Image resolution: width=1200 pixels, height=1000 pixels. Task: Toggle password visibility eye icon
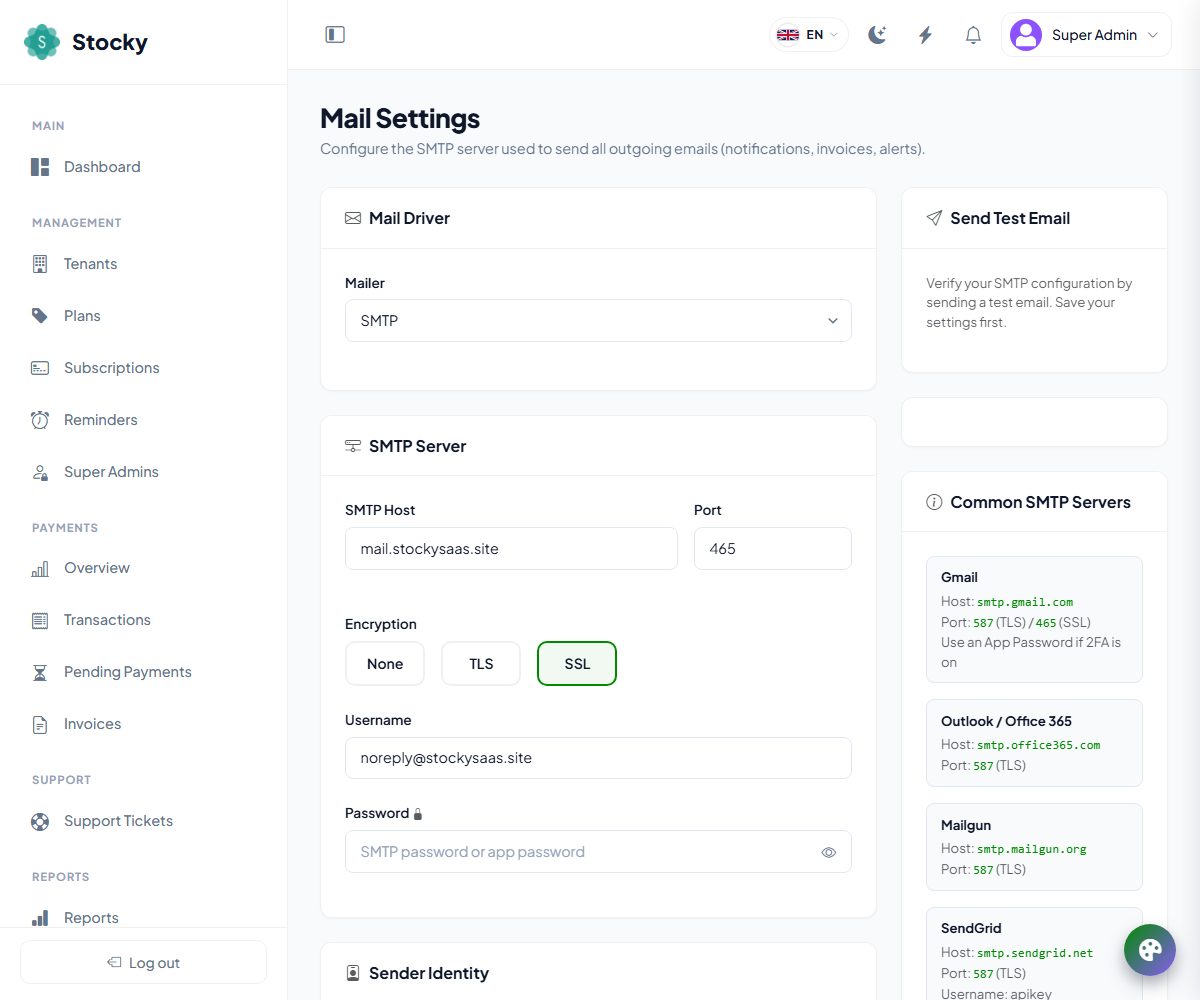pos(829,853)
